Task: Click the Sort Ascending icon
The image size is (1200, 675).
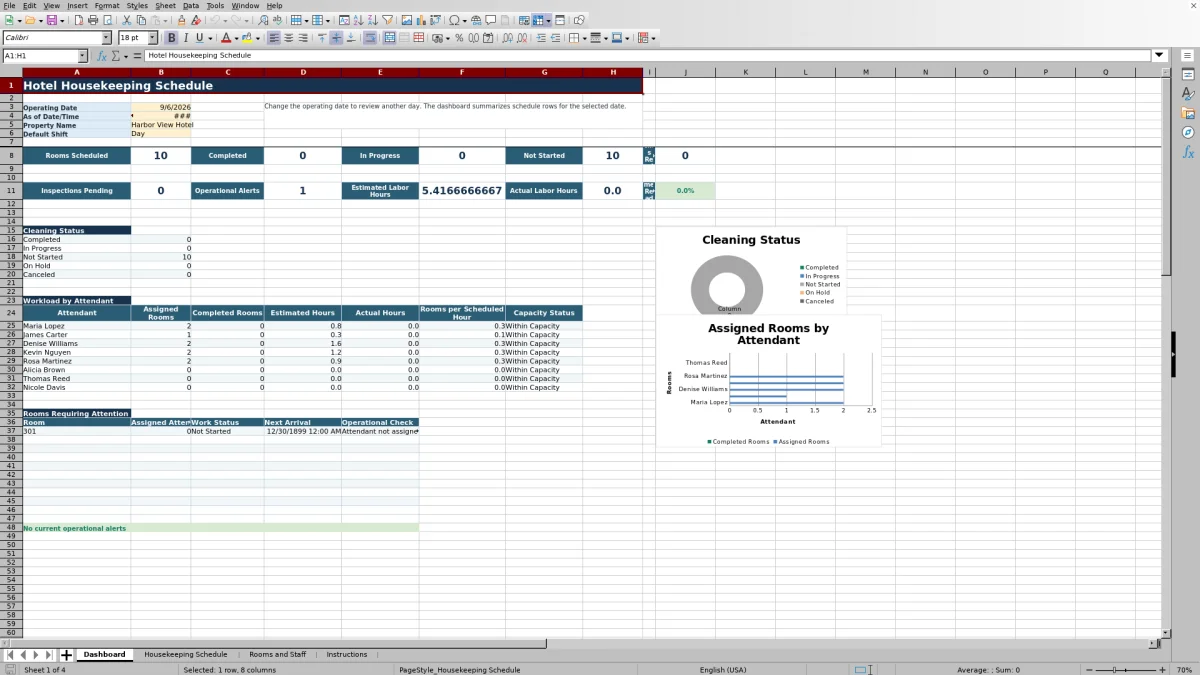Action: click(358, 20)
